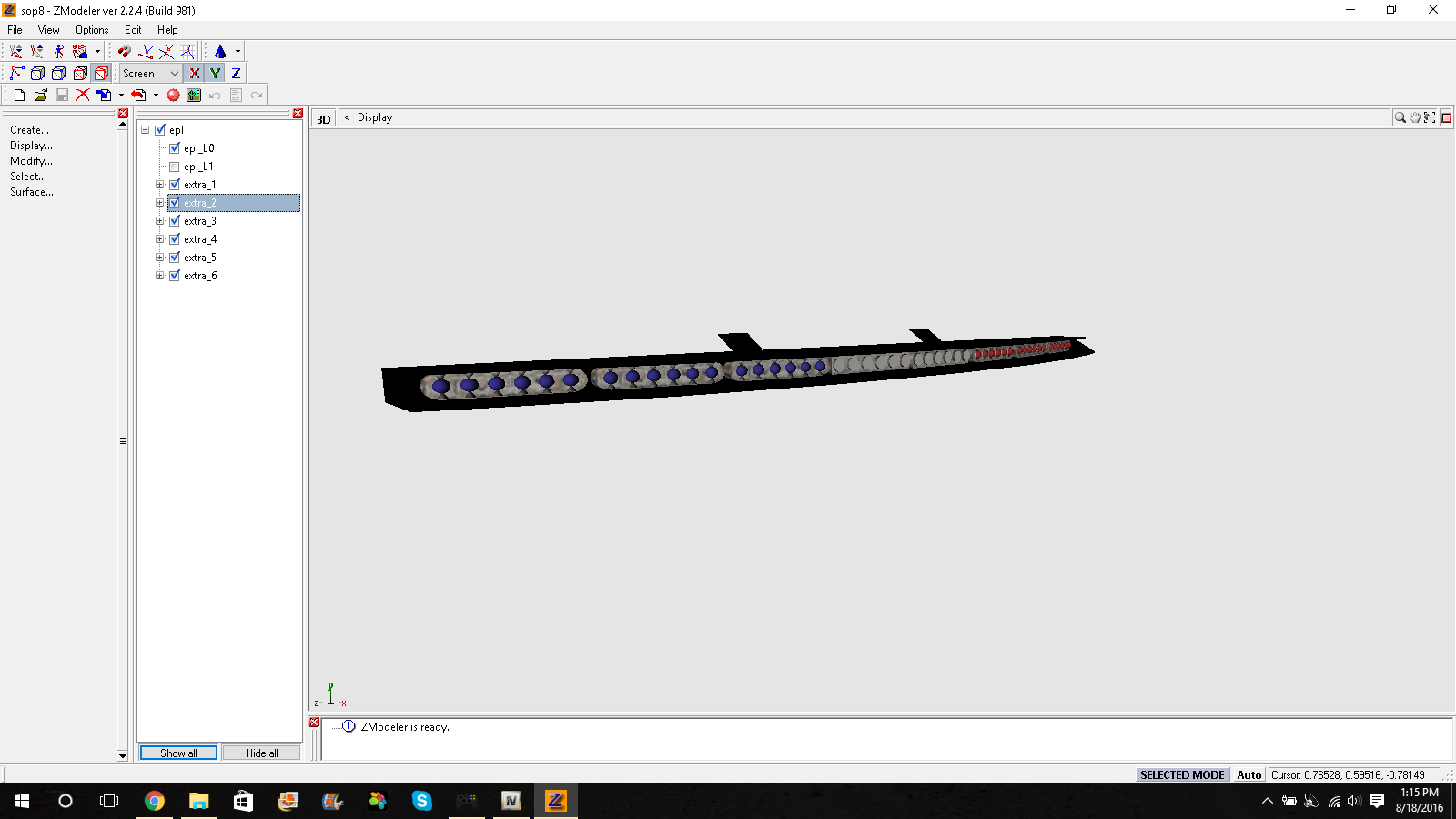The width and height of the screenshot is (1456, 819).
Task: Activate the viewport pan hand icon
Action: tap(1415, 117)
